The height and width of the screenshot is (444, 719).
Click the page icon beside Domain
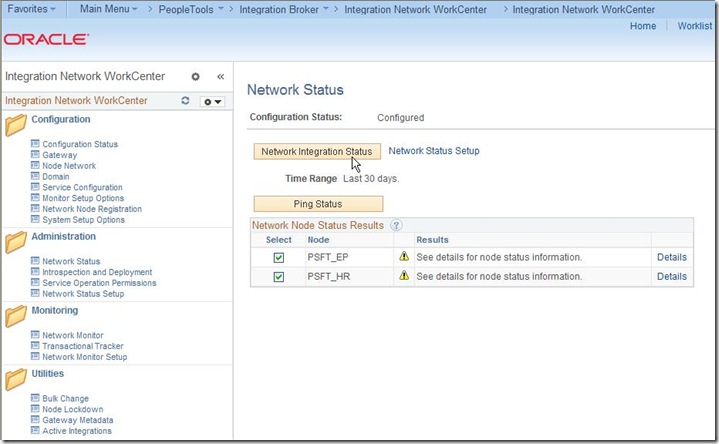(x=35, y=176)
